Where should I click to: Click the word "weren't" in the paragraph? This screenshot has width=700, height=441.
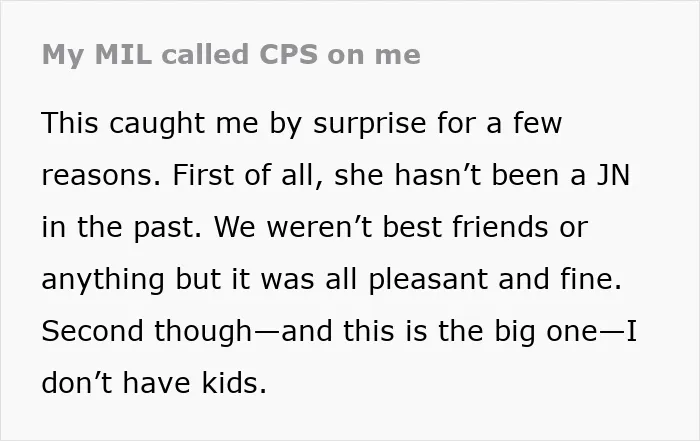pos(319,227)
